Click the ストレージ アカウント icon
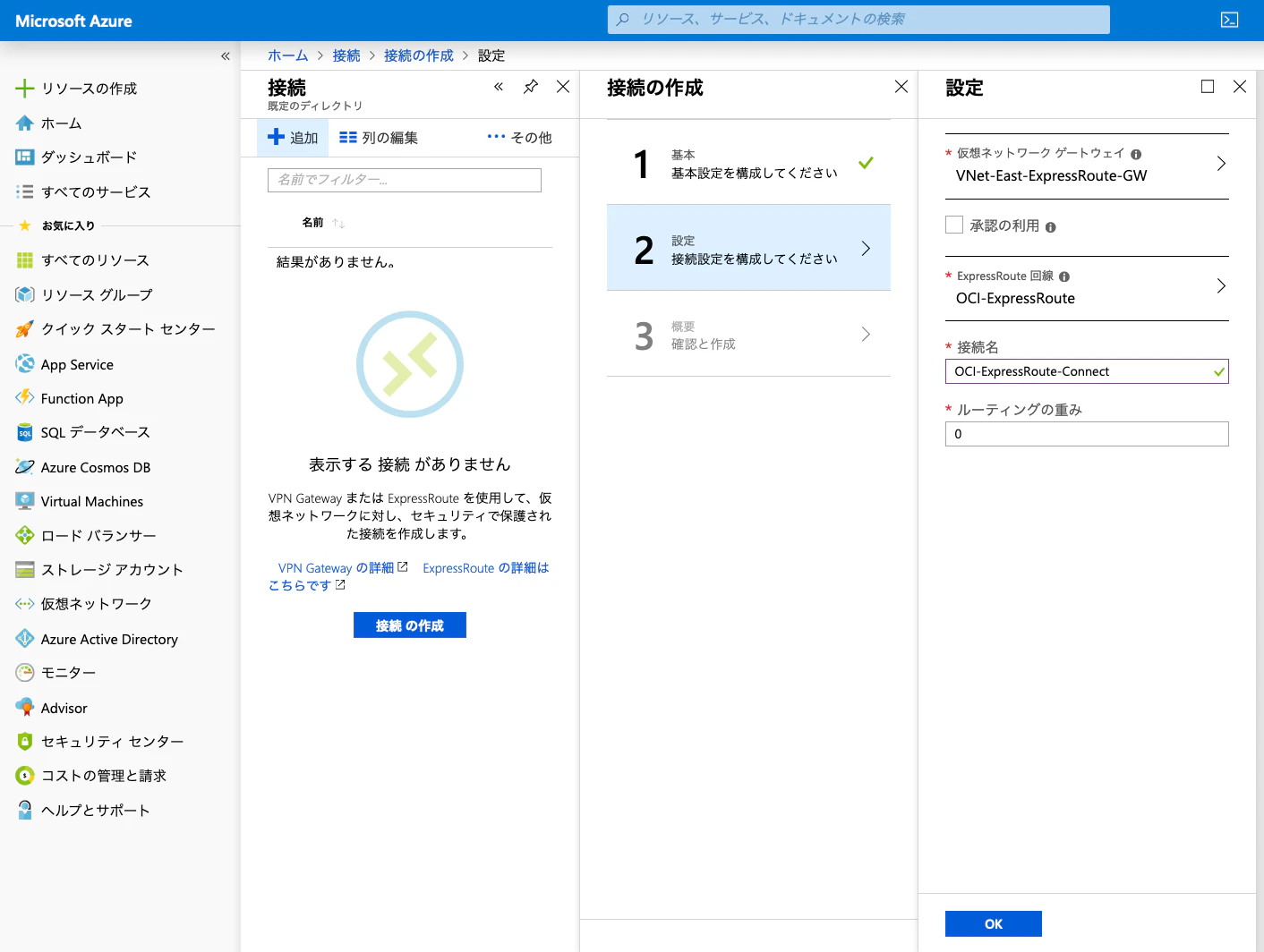 click(x=25, y=569)
